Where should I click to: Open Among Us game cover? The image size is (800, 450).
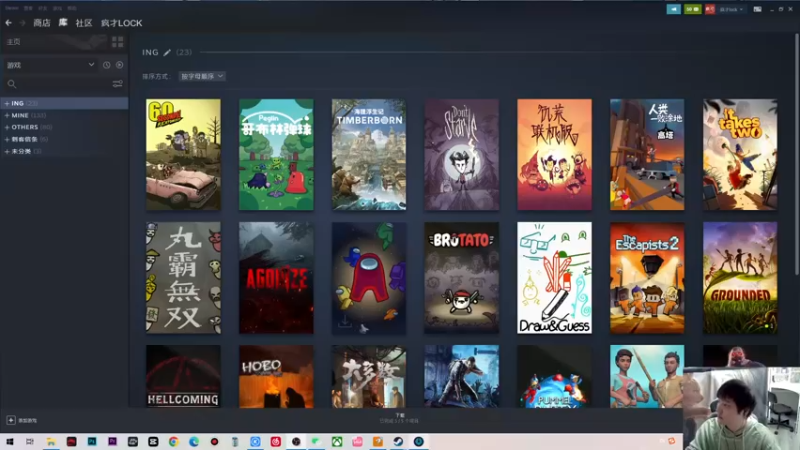[x=369, y=278]
